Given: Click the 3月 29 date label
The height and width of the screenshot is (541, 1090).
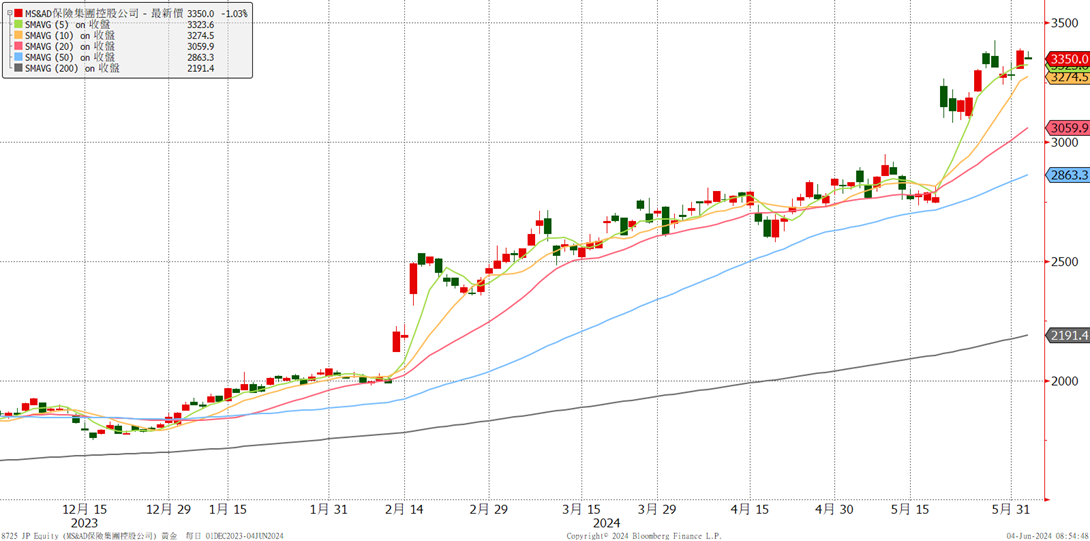Looking at the screenshot, I should (x=657, y=509).
